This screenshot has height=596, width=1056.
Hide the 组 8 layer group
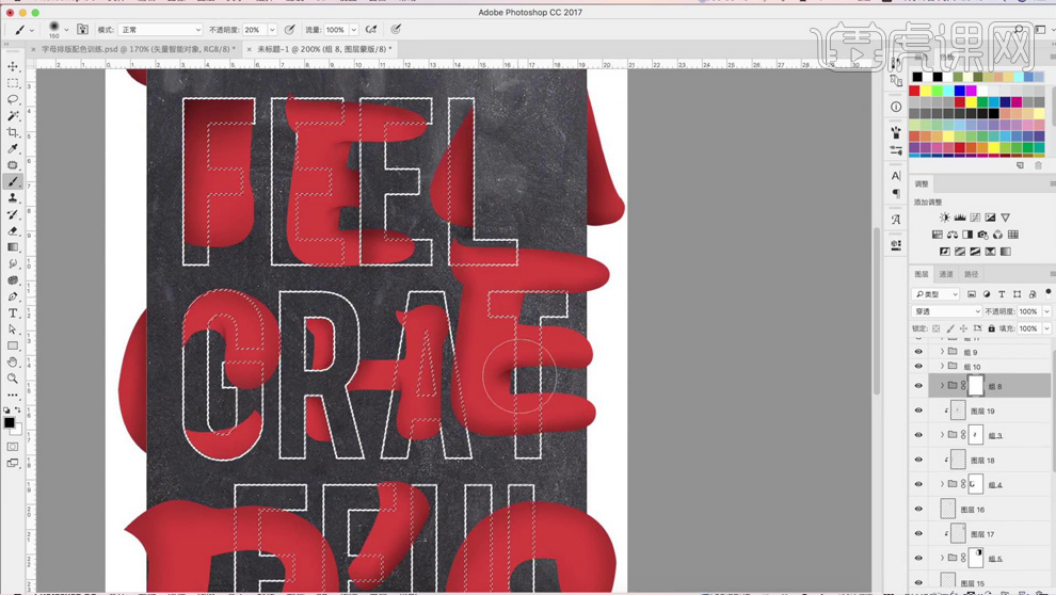coord(918,386)
